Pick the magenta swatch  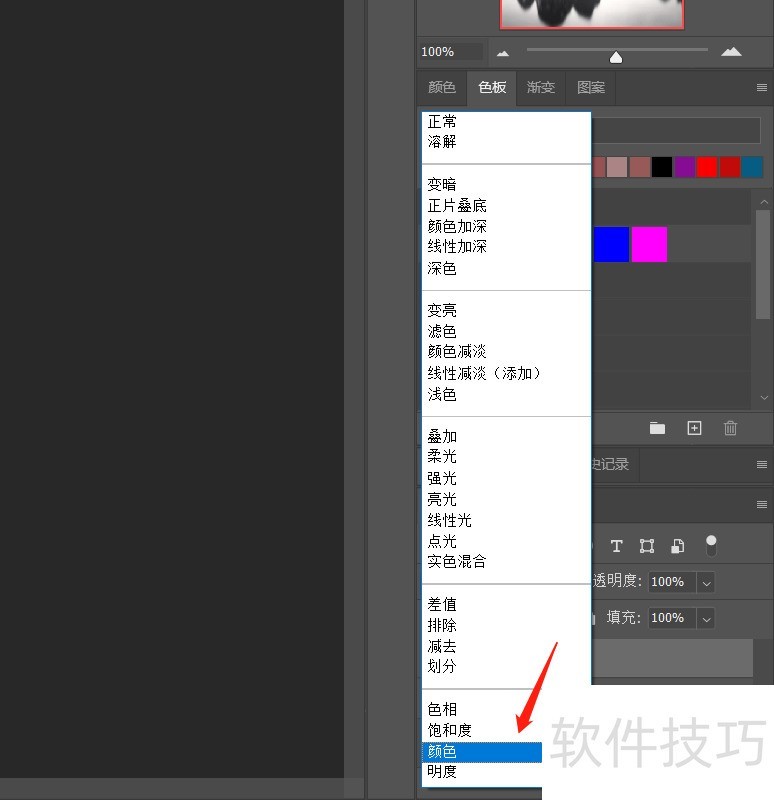[x=649, y=244]
